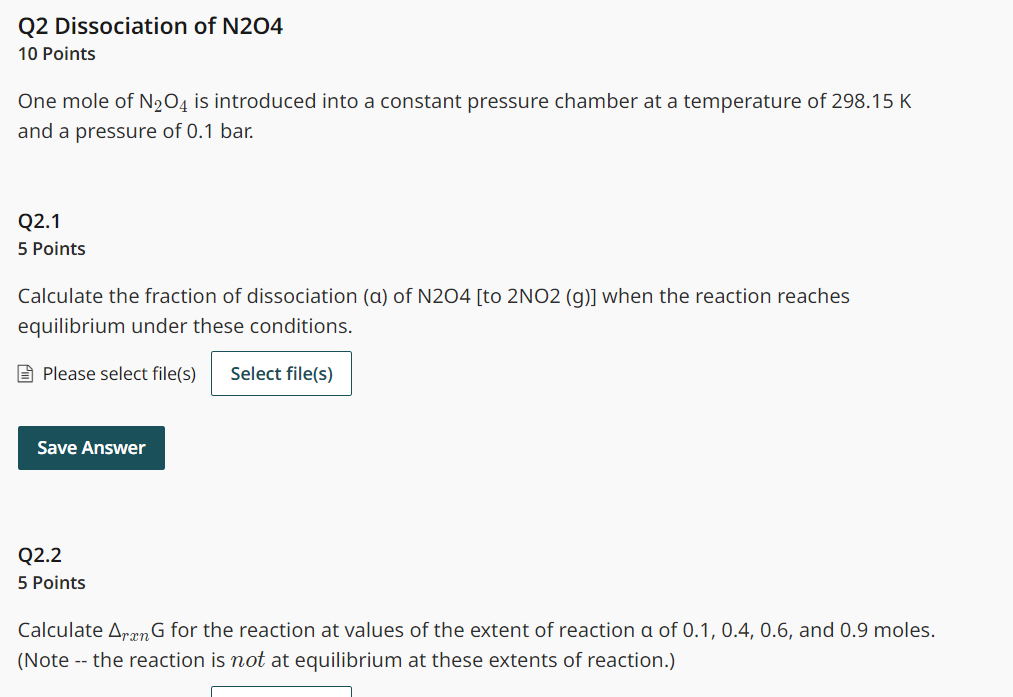Click the N₂O₄ formula in the intro paragraph
The width and height of the screenshot is (1013, 697).
pos(165,102)
